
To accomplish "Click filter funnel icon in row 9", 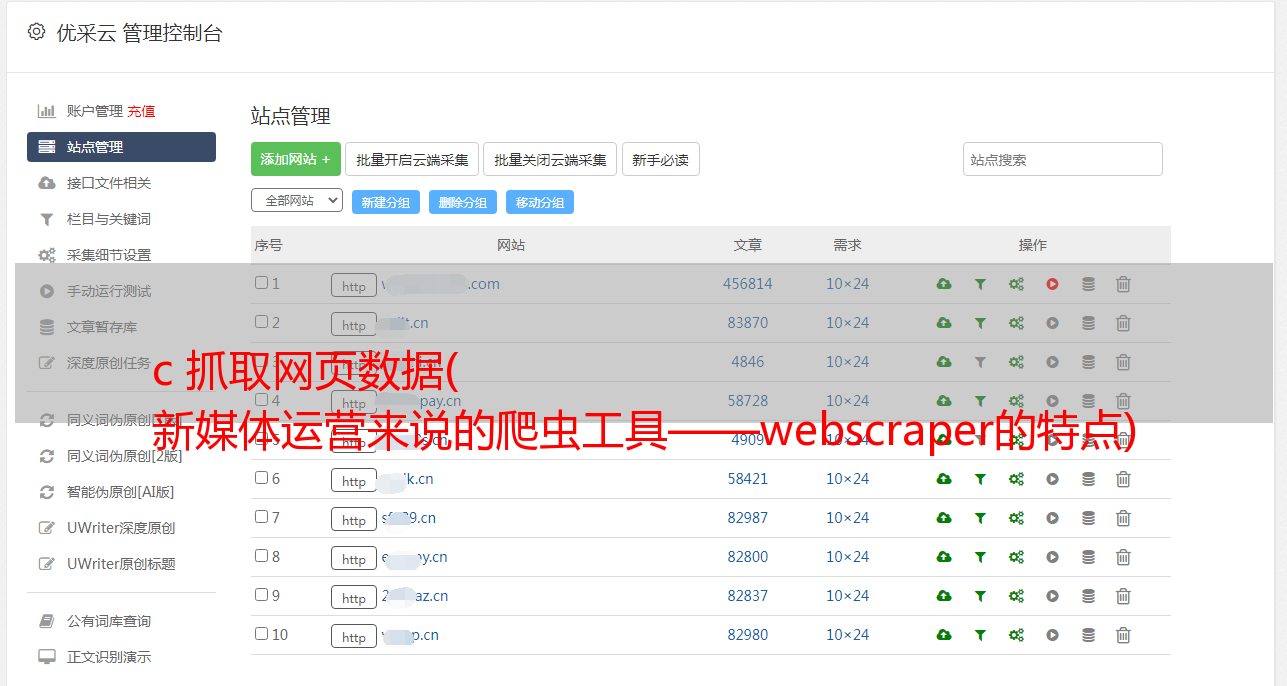I will coord(980,596).
